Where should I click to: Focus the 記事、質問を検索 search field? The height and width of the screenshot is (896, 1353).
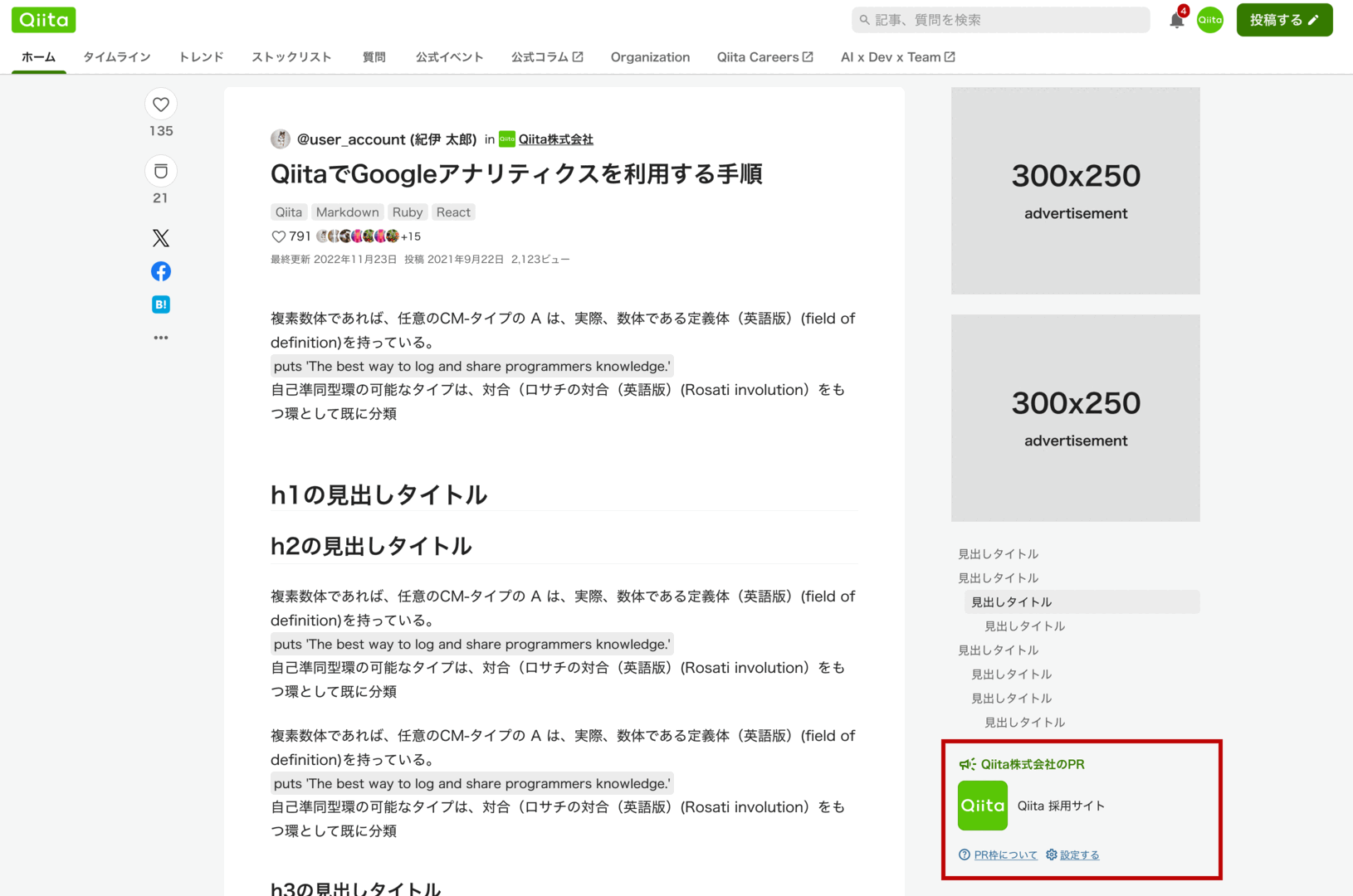coord(1001,20)
